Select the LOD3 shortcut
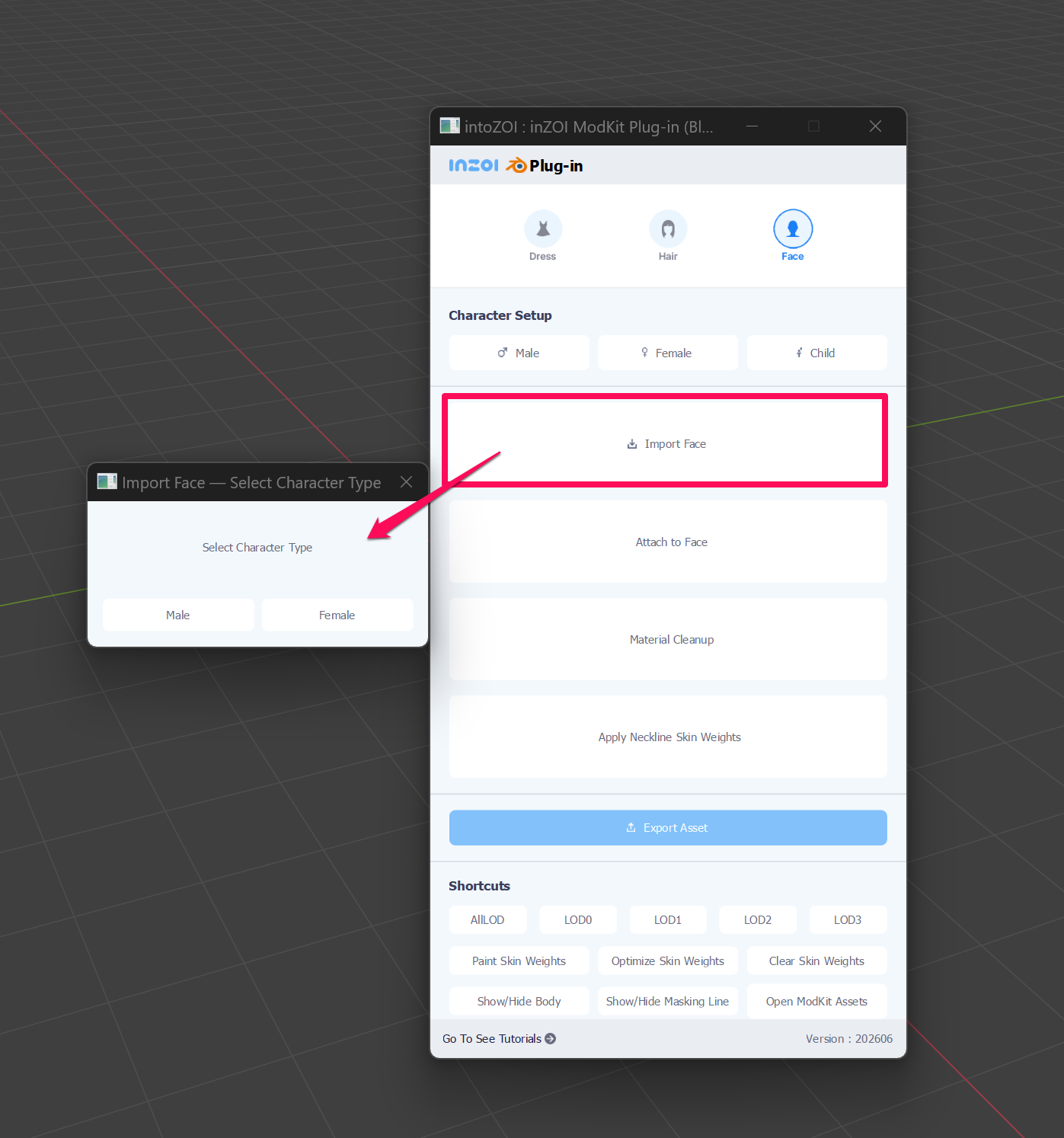This screenshot has height=1138, width=1064. [x=848, y=919]
